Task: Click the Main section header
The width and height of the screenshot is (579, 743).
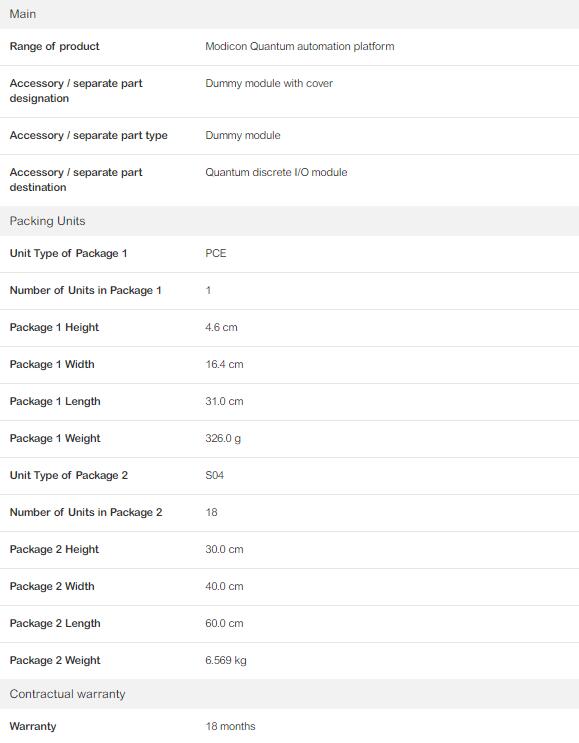Action: (x=290, y=14)
